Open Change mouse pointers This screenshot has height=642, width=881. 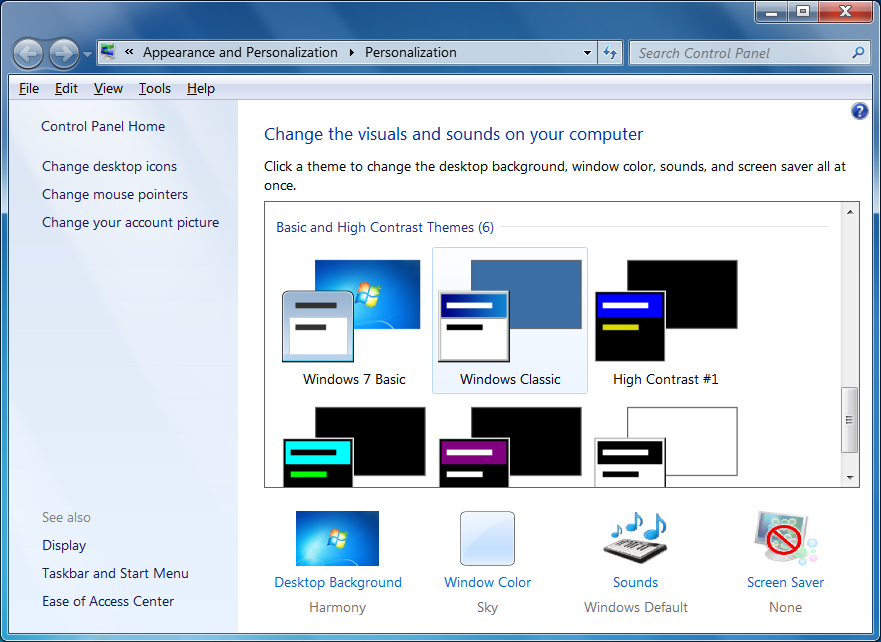[115, 194]
